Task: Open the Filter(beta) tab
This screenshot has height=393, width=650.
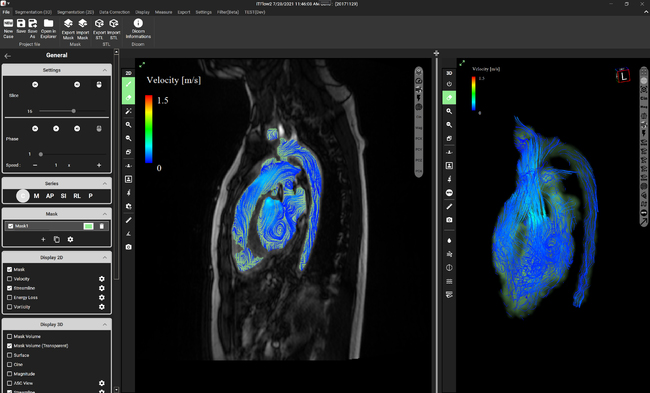Action: [228, 12]
